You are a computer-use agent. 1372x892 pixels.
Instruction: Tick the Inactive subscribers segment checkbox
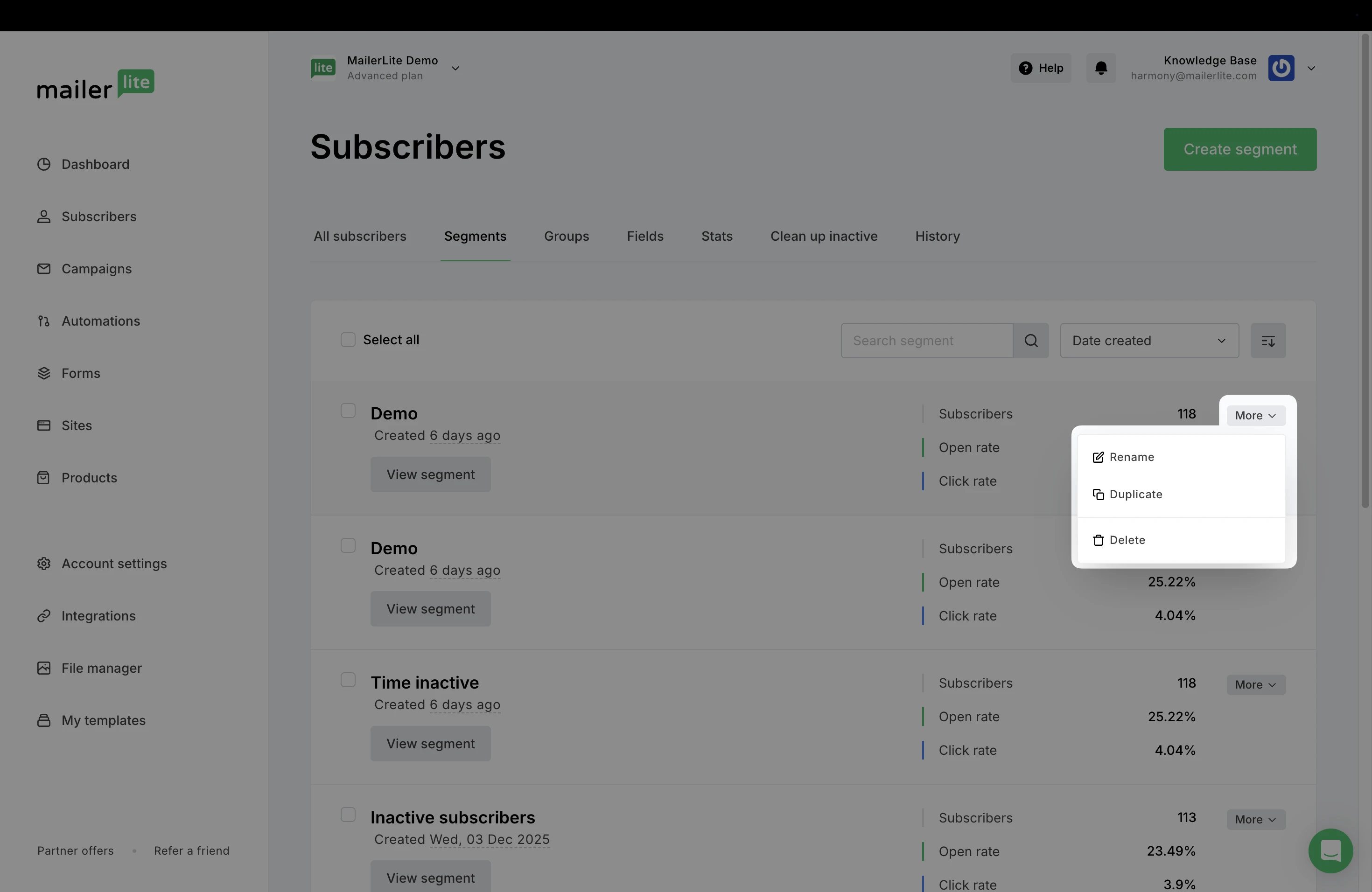[x=348, y=815]
